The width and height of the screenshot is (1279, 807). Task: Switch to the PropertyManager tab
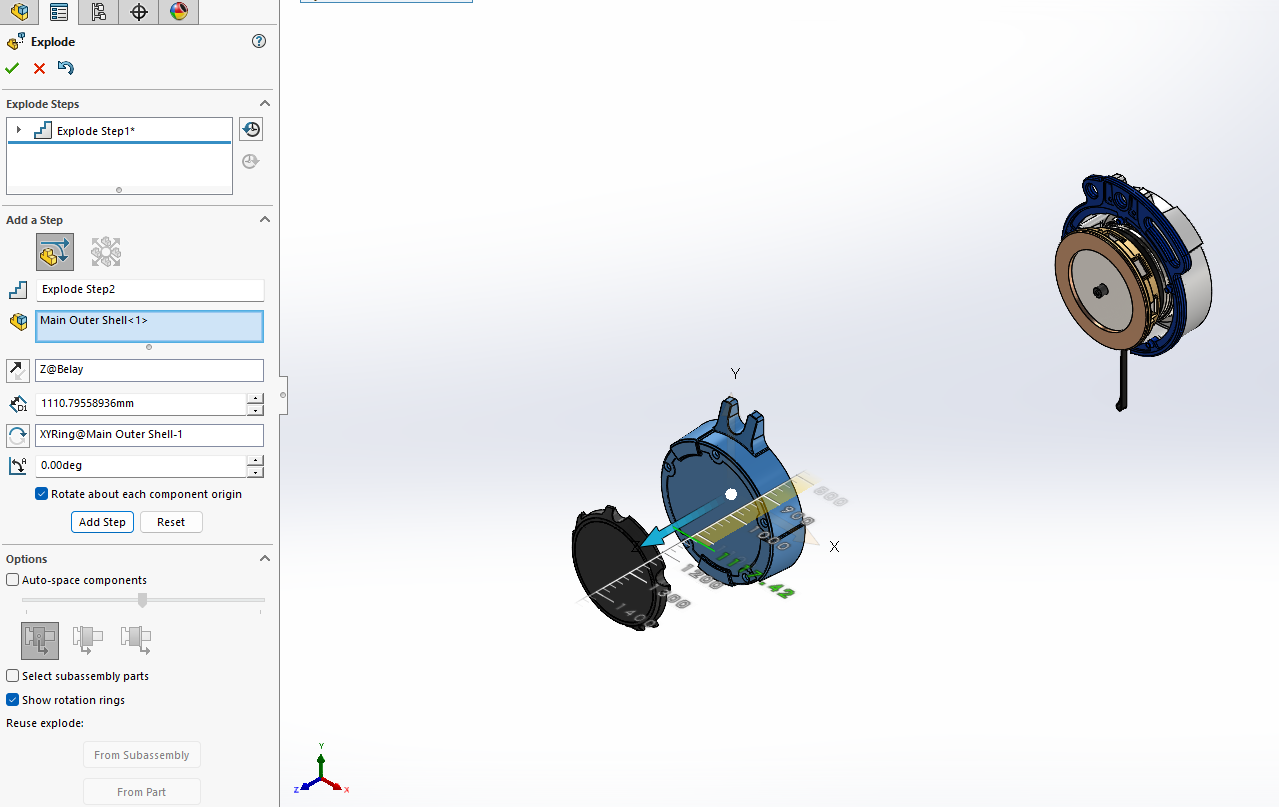click(x=58, y=12)
